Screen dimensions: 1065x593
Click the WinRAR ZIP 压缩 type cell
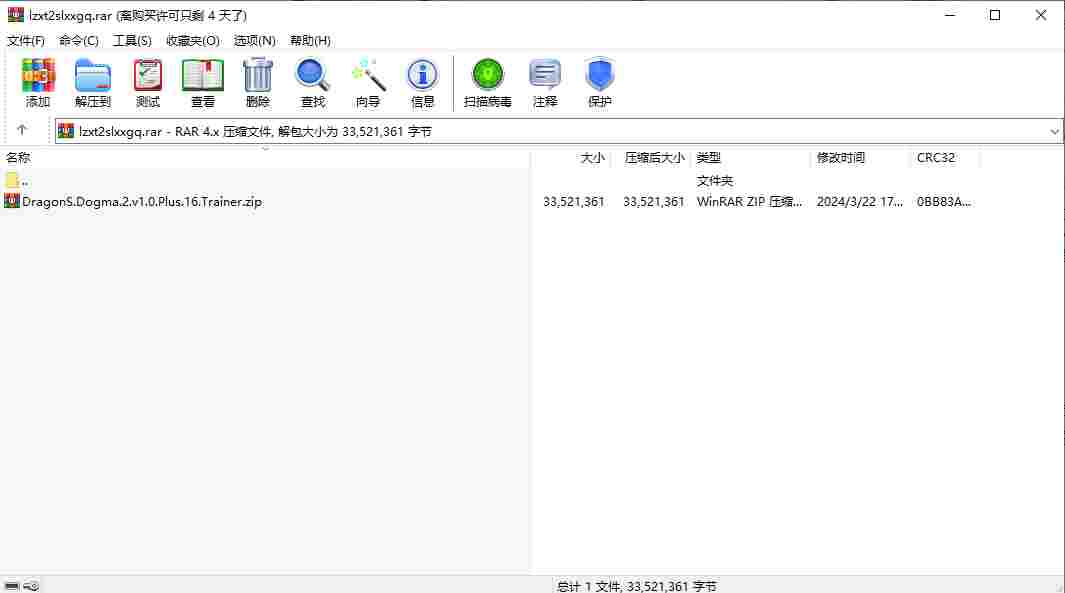[749, 202]
